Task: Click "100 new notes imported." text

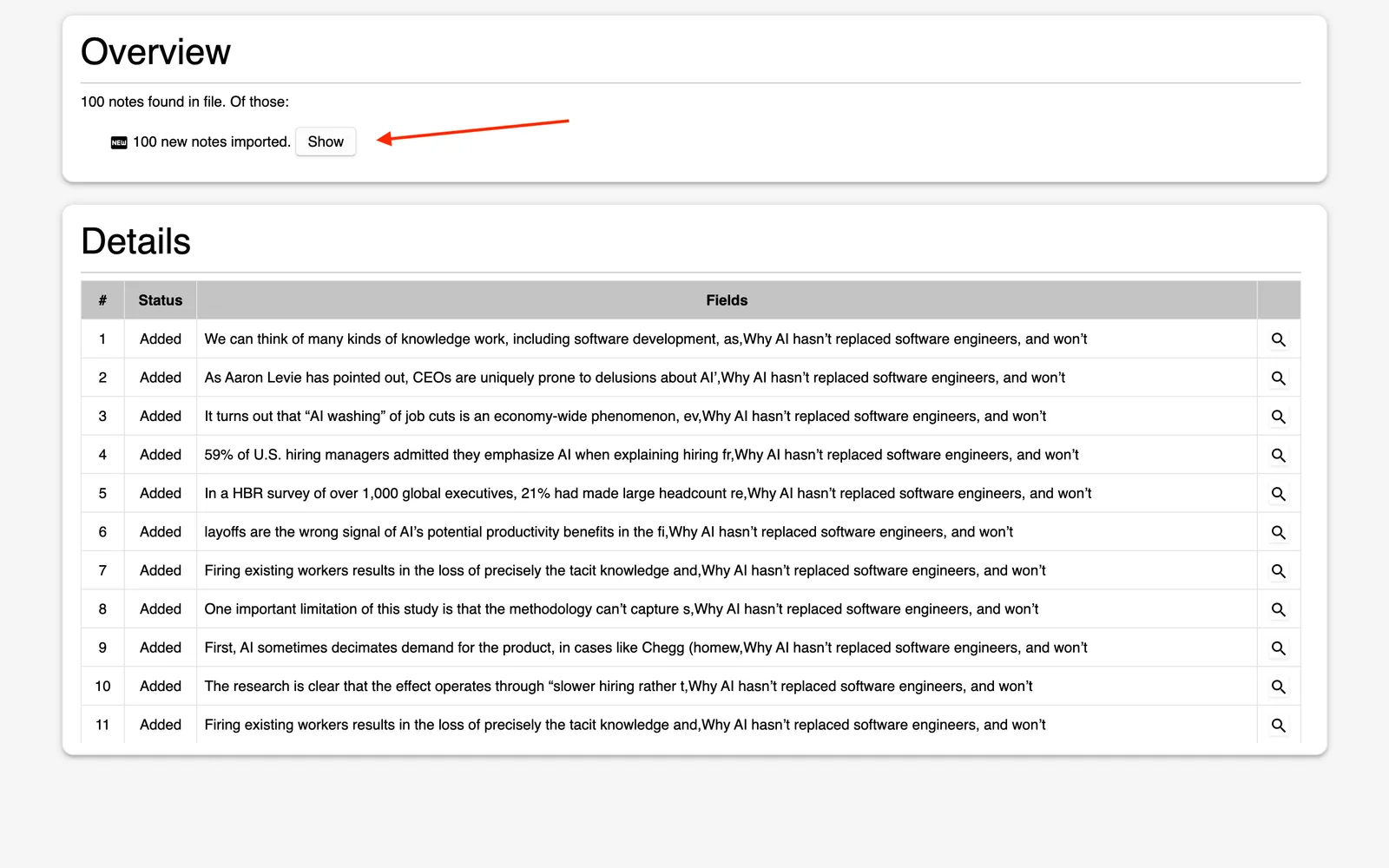Action: [211, 141]
